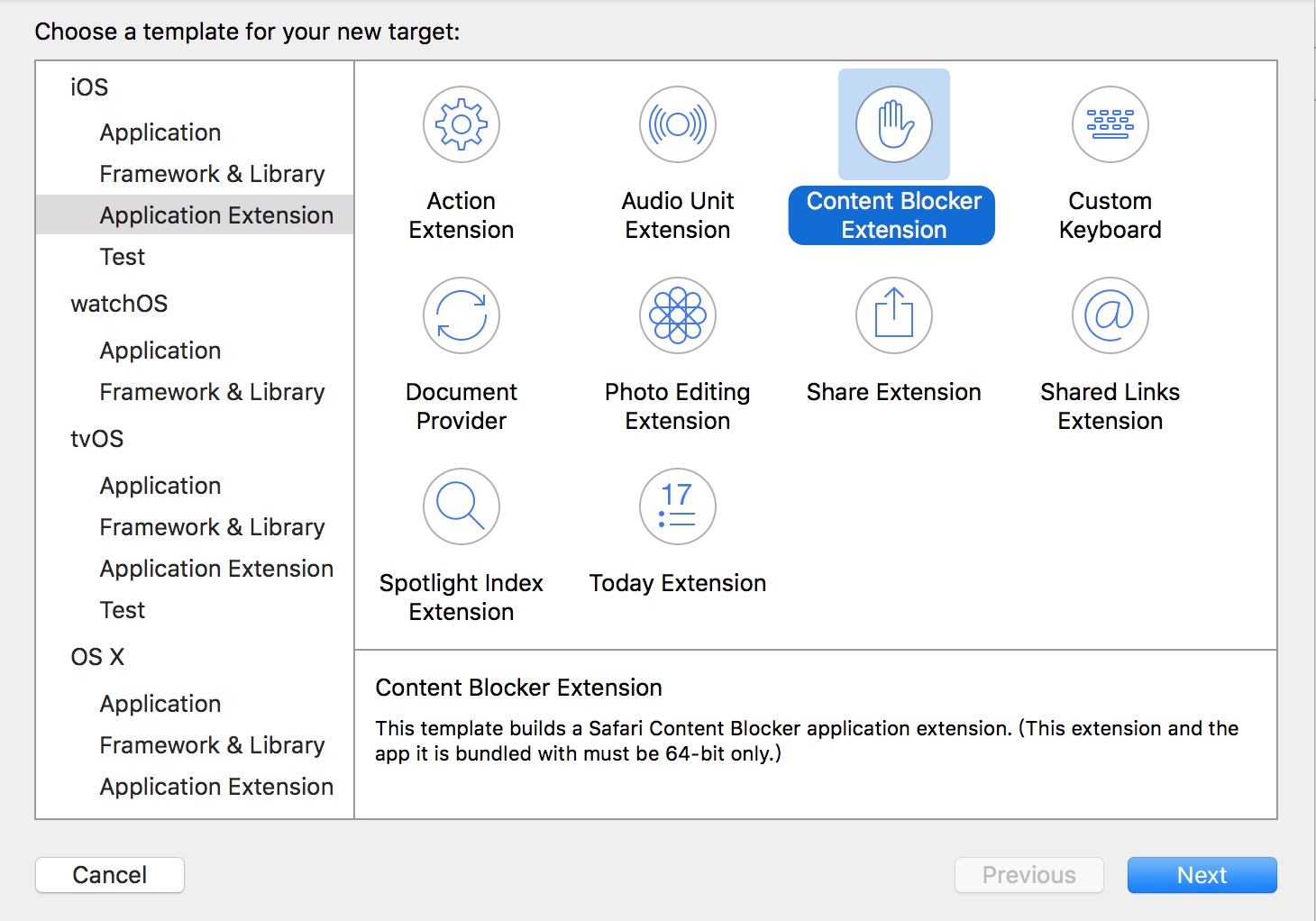Open iOS Application category
The width and height of the screenshot is (1316, 921).
(160, 132)
